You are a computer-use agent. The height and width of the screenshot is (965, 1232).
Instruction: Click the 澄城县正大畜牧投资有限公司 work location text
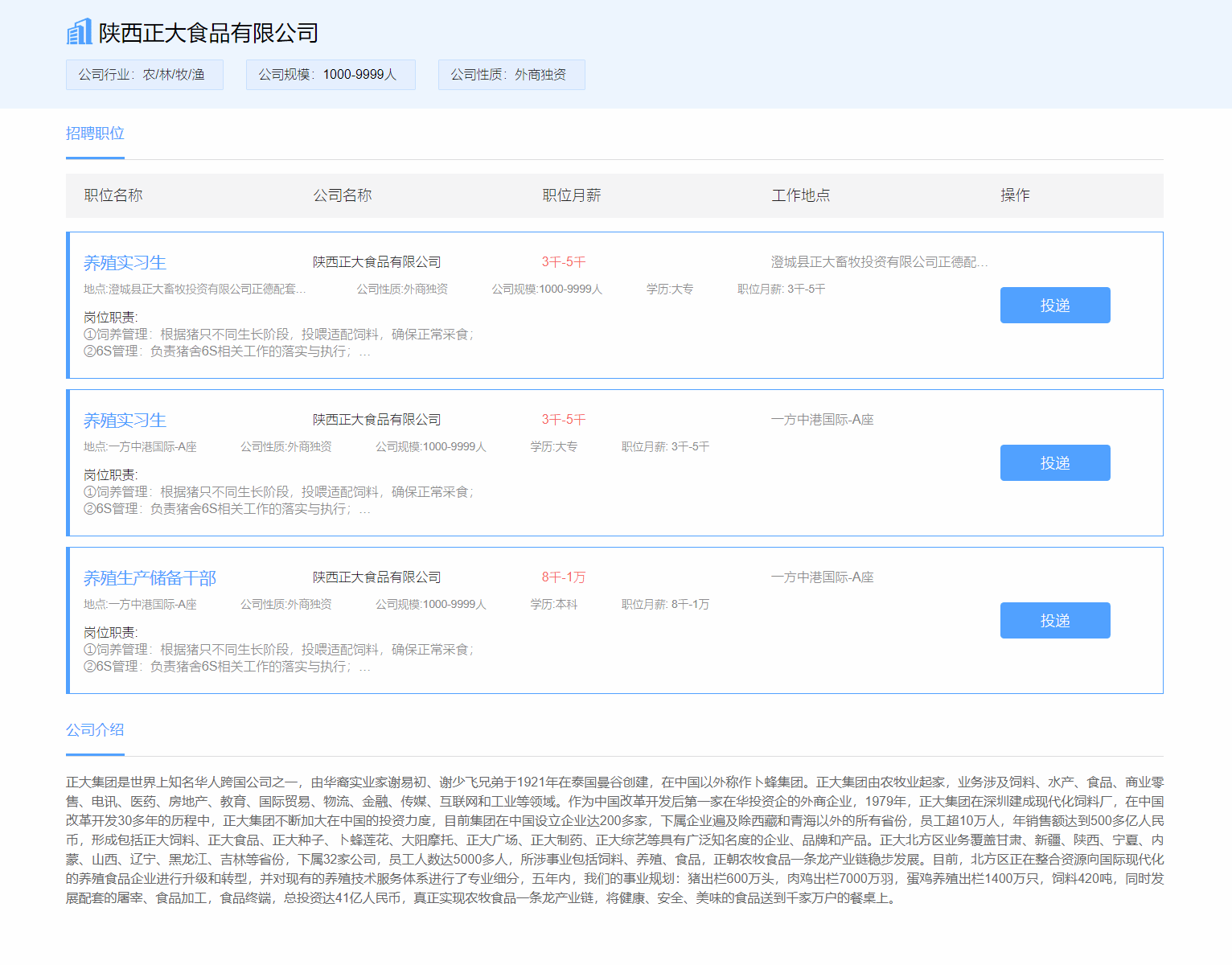pyautogui.click(x=879, y=262)
